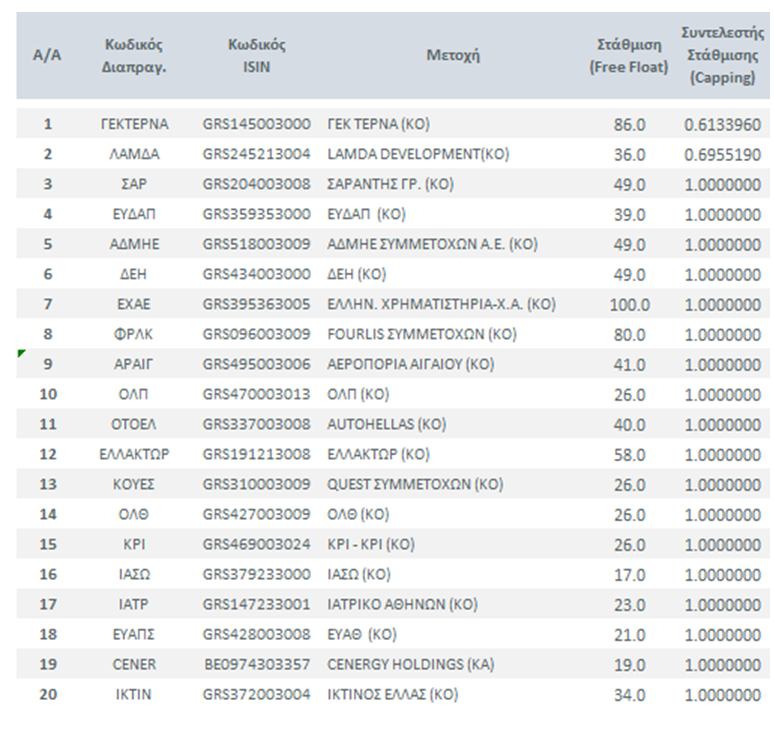
Task: Click stock name FOURLIS ΣΥΜΜΕΤΟΧΩΝ (ΚΟ)
Action: [422, 334]
